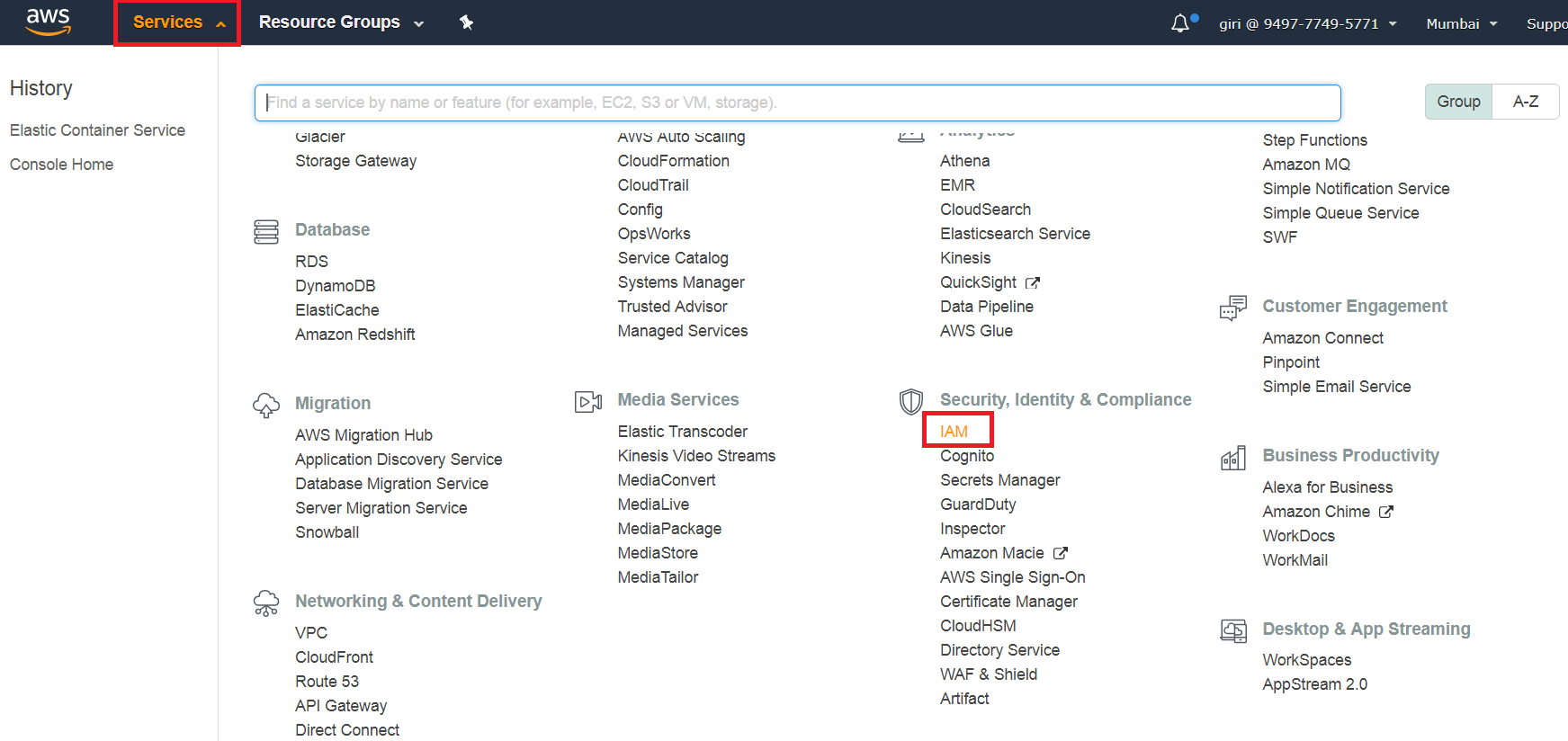Click the Customer Engagement icon
The height and width of the screenshot is (741, 1568).
coord(1232,308)
